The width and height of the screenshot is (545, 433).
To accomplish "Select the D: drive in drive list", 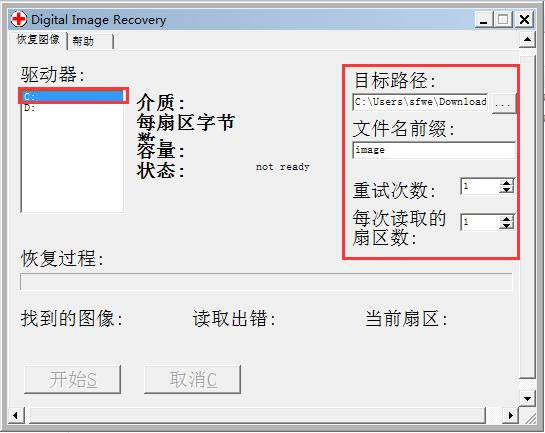I will (73, 108).
